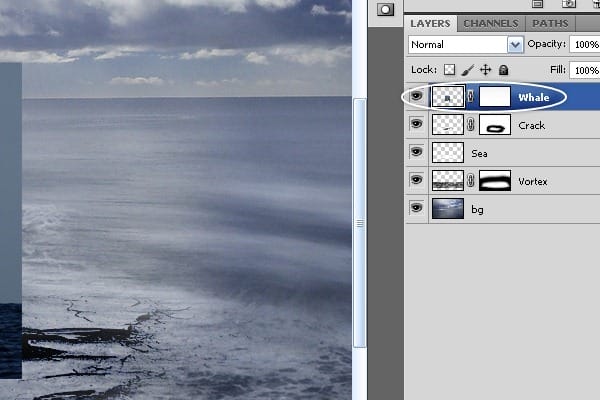
Task: Click the lock transparent pixels icon
Action: coord(449,70)
